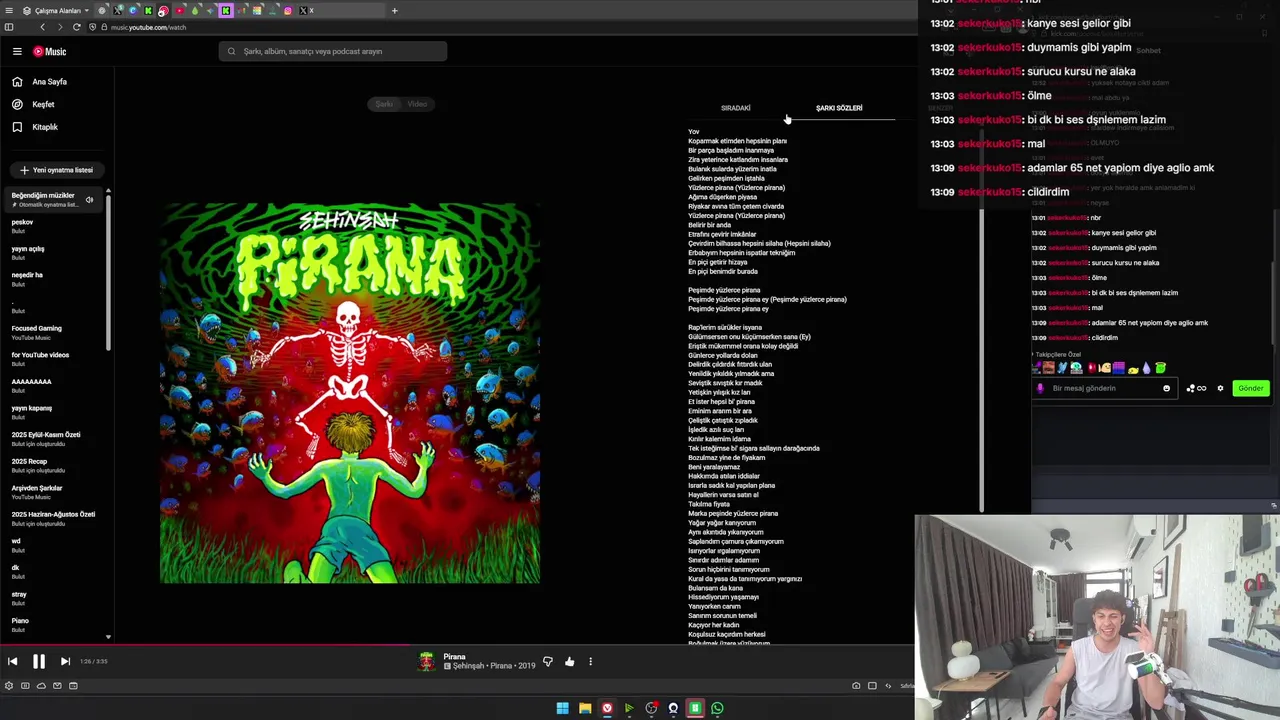Viewport: 1280px width, 720px height.
Task: Click the down arrow of the playlist scrollbar
Action: 108,637
